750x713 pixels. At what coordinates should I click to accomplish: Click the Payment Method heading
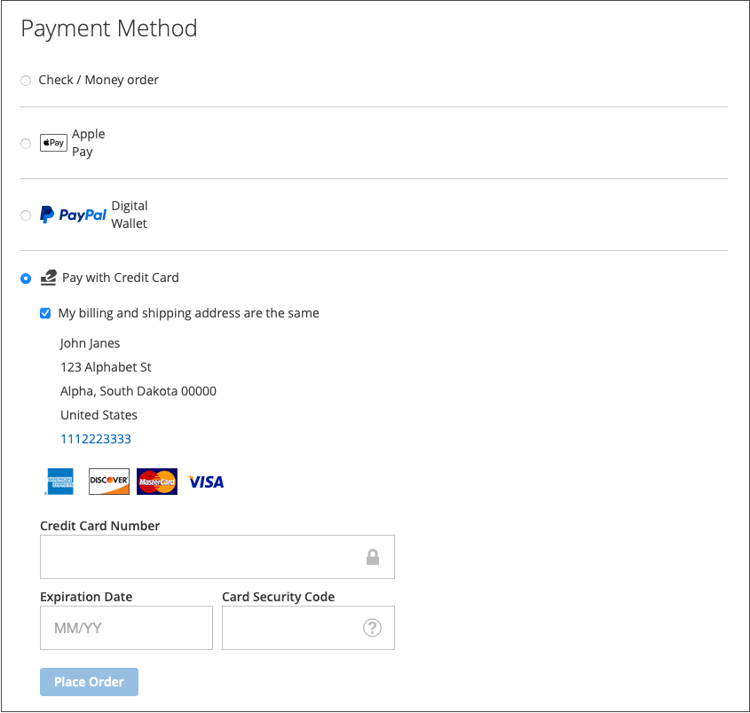tap(109, 28)
